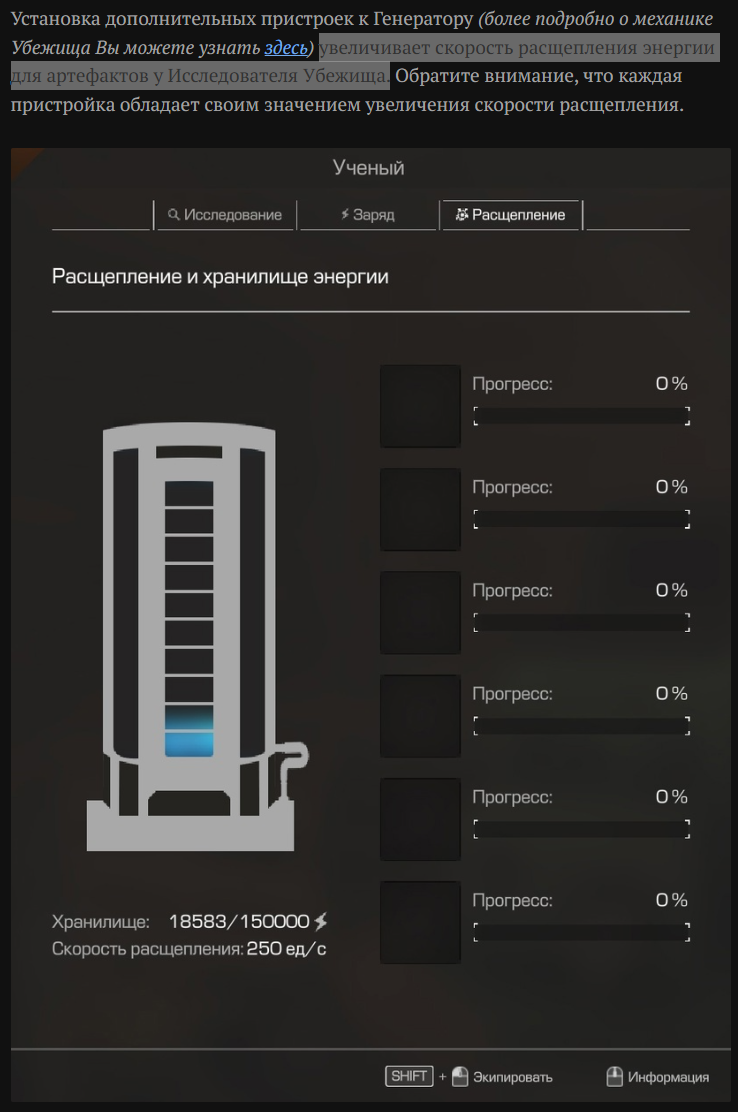Click the gear icon in Расщепление tab
The image size is (738, 1112).
click(462, 214)
